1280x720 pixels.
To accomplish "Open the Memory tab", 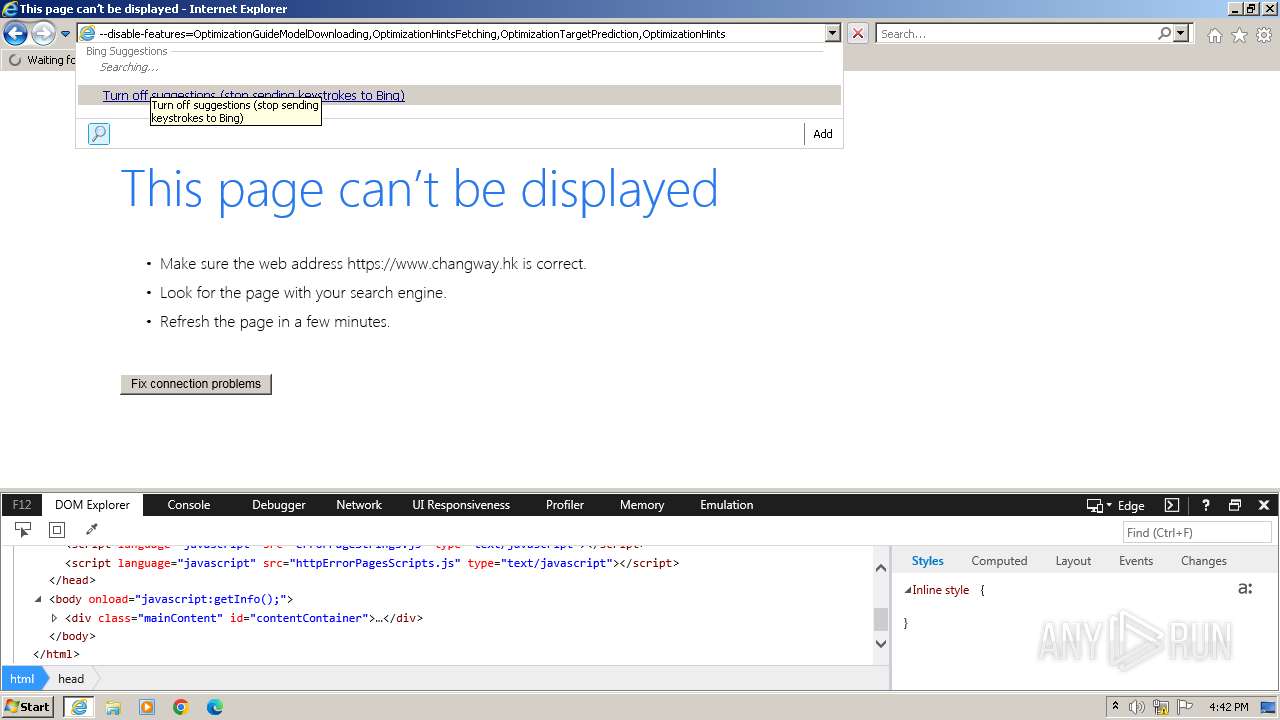I will click(x=642, y=505).
